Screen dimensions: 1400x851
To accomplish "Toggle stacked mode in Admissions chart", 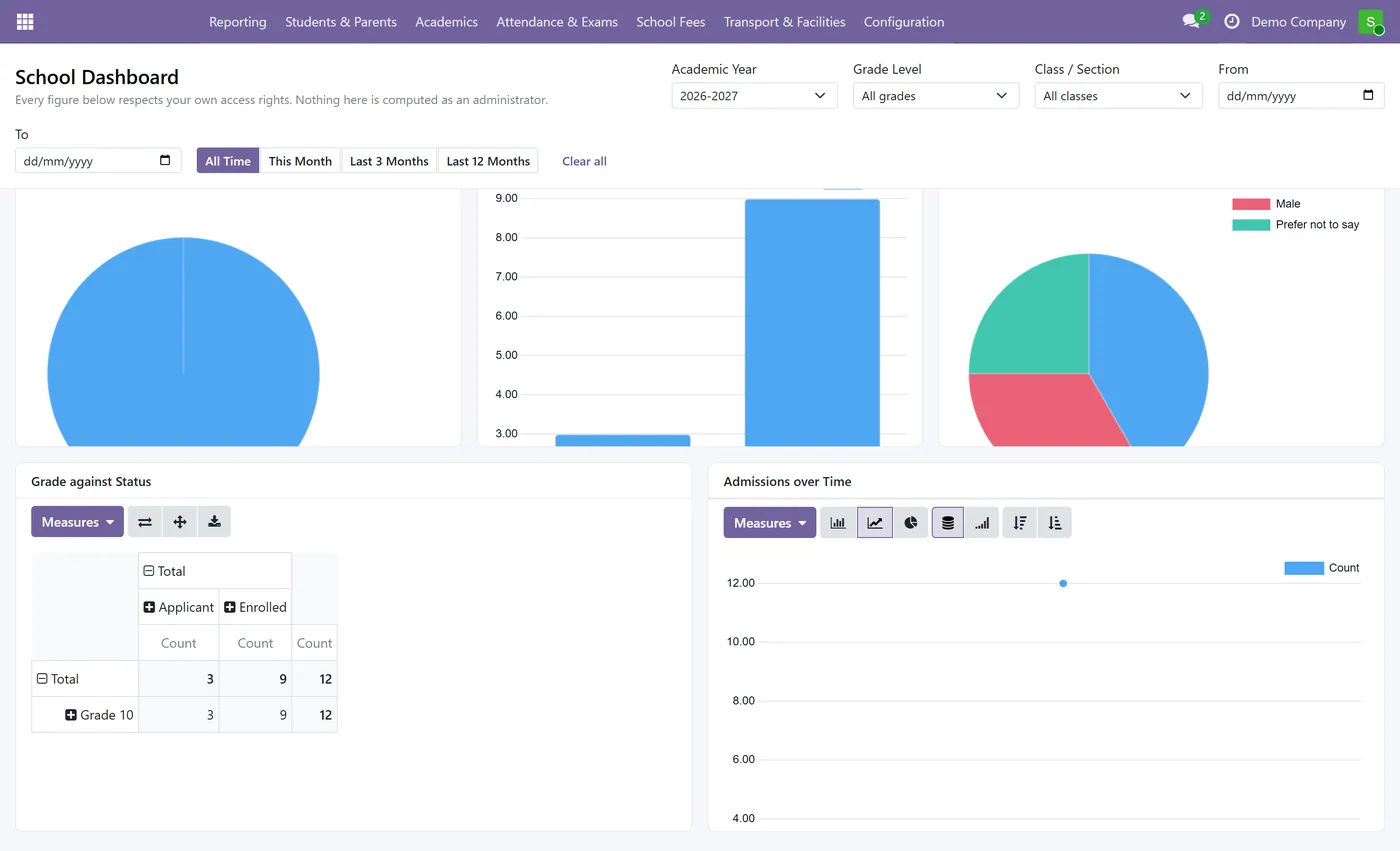I will [948, 523].
